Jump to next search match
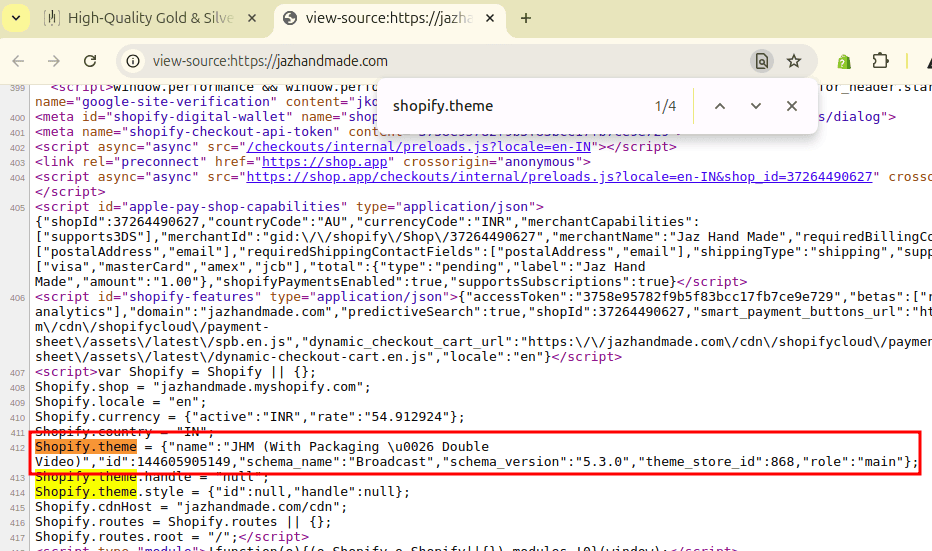932x551 pixels. [x=755, y=106]
